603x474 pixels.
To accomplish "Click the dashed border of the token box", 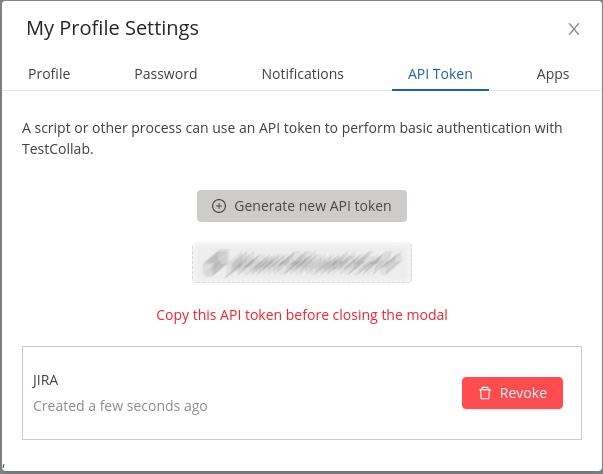I will coord(302,282).
